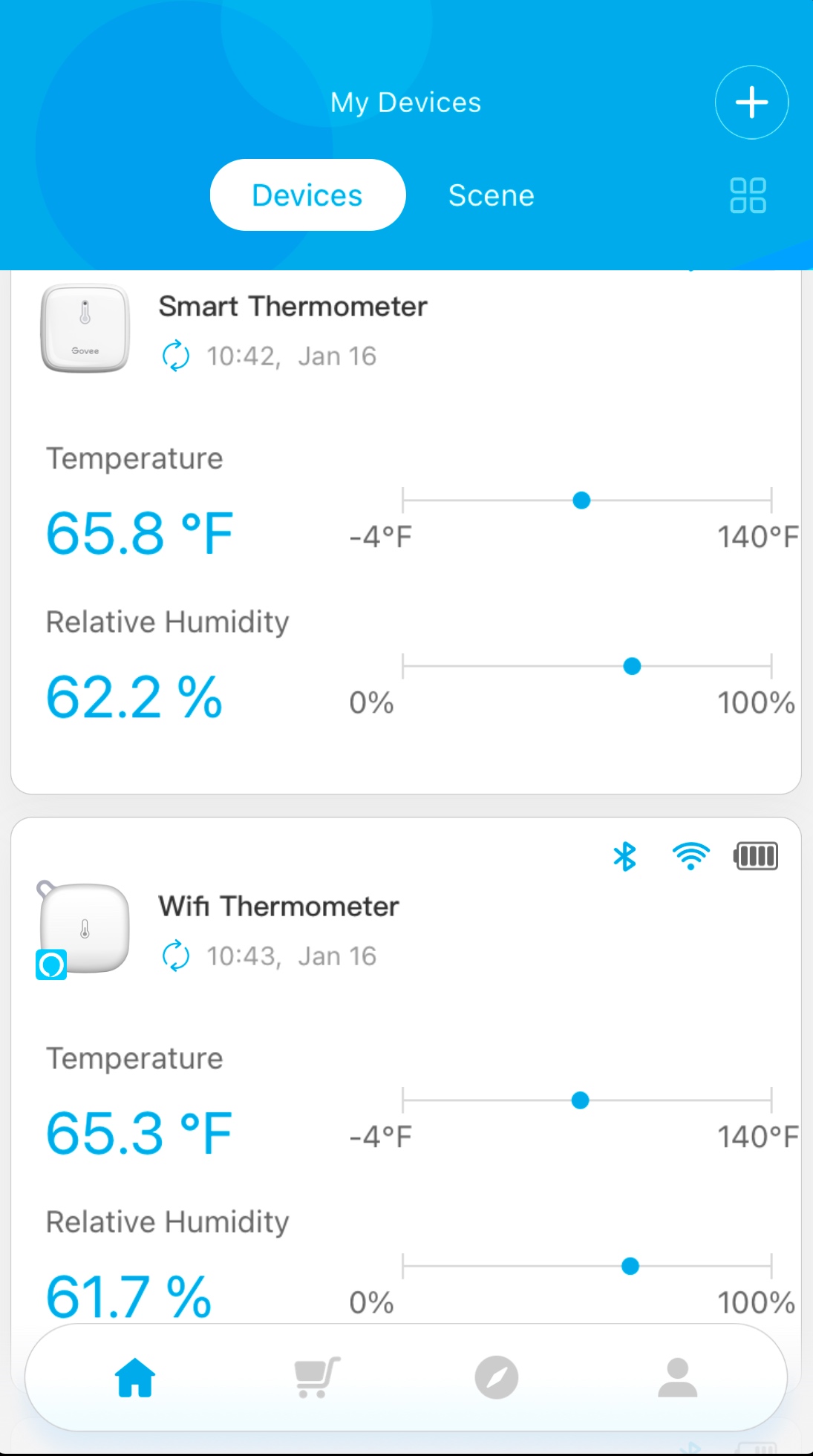Tap the refresh icon beside 10:42, Jan 16

pyautogui.click(x=176, y=356)
